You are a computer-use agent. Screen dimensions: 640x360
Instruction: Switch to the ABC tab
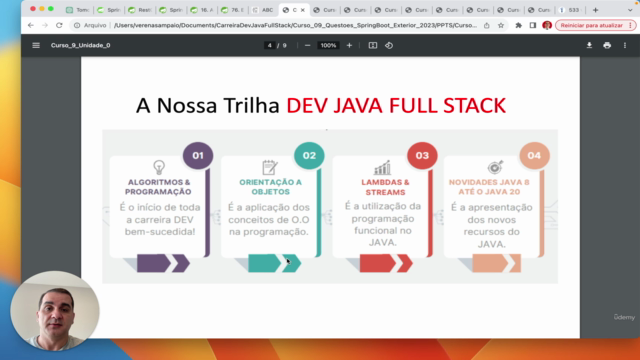(x=263, y=10)
